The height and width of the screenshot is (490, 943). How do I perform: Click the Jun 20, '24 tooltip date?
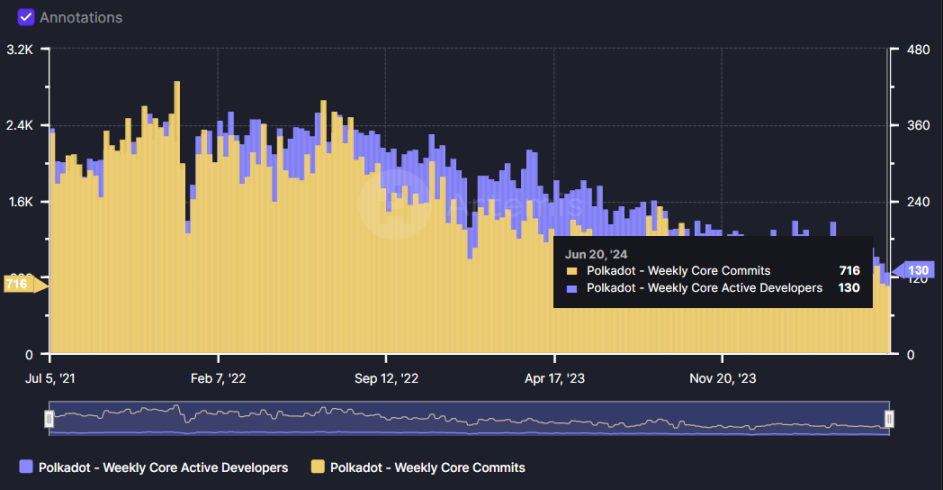pyautogui.click(x=596, y=254)
